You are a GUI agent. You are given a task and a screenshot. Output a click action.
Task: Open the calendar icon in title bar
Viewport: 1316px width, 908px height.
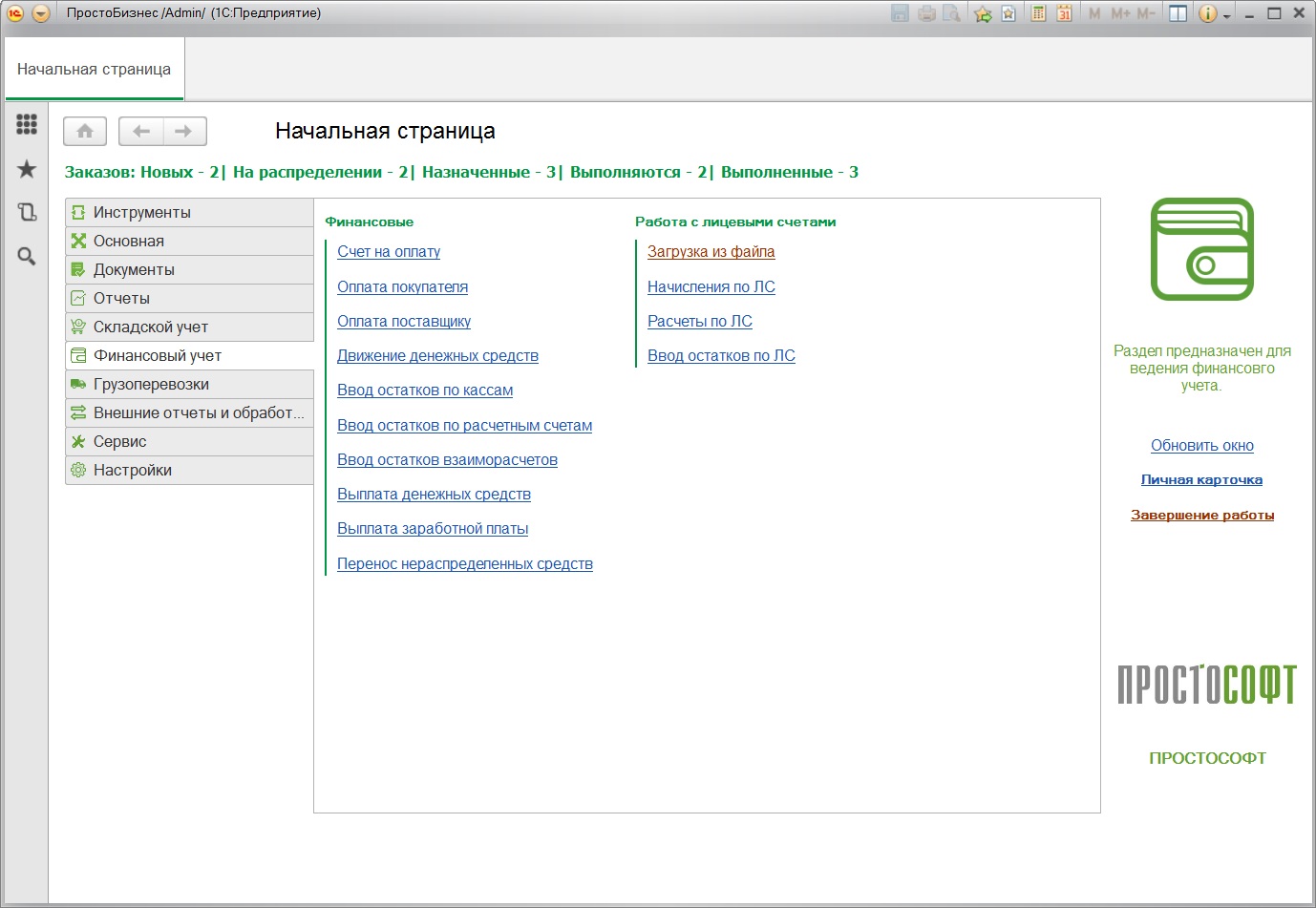coord(1064,13)
